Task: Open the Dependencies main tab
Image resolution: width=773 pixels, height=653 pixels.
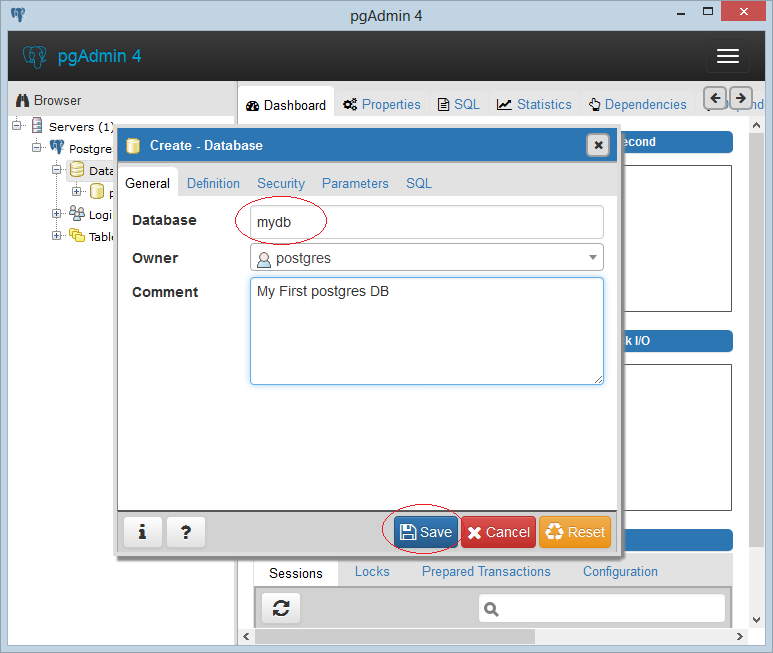Action: point(637,104)
